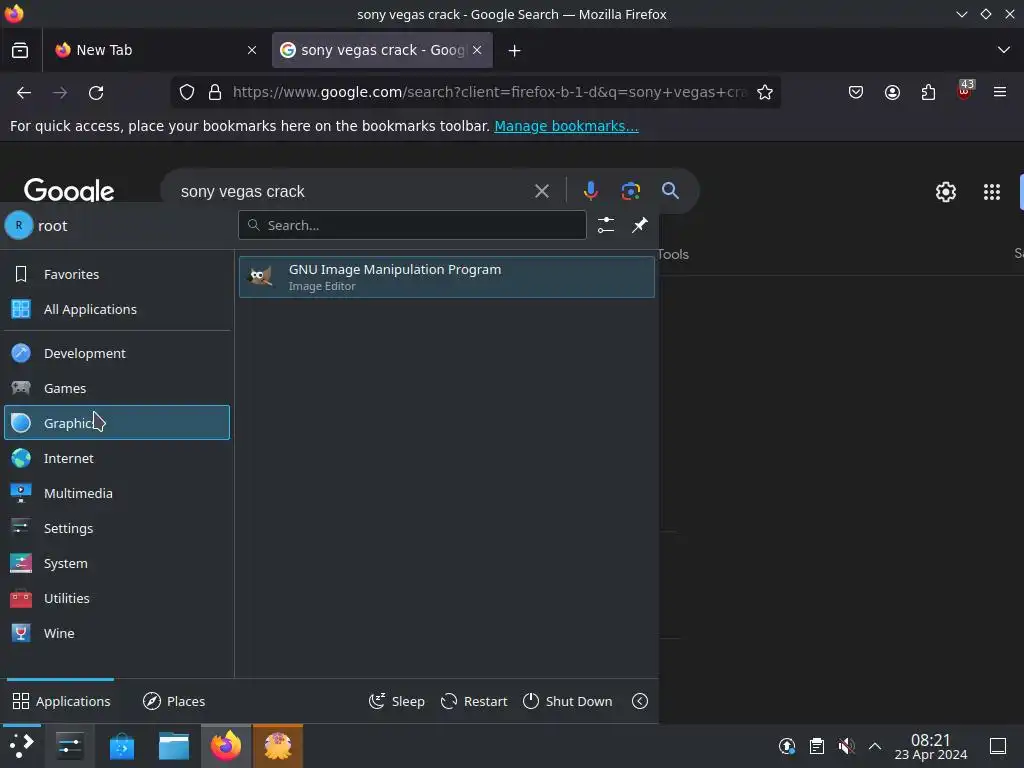This screenshot has height=768, width=1024.
Task: Go back to the previous page
Action: click(24, 93)
